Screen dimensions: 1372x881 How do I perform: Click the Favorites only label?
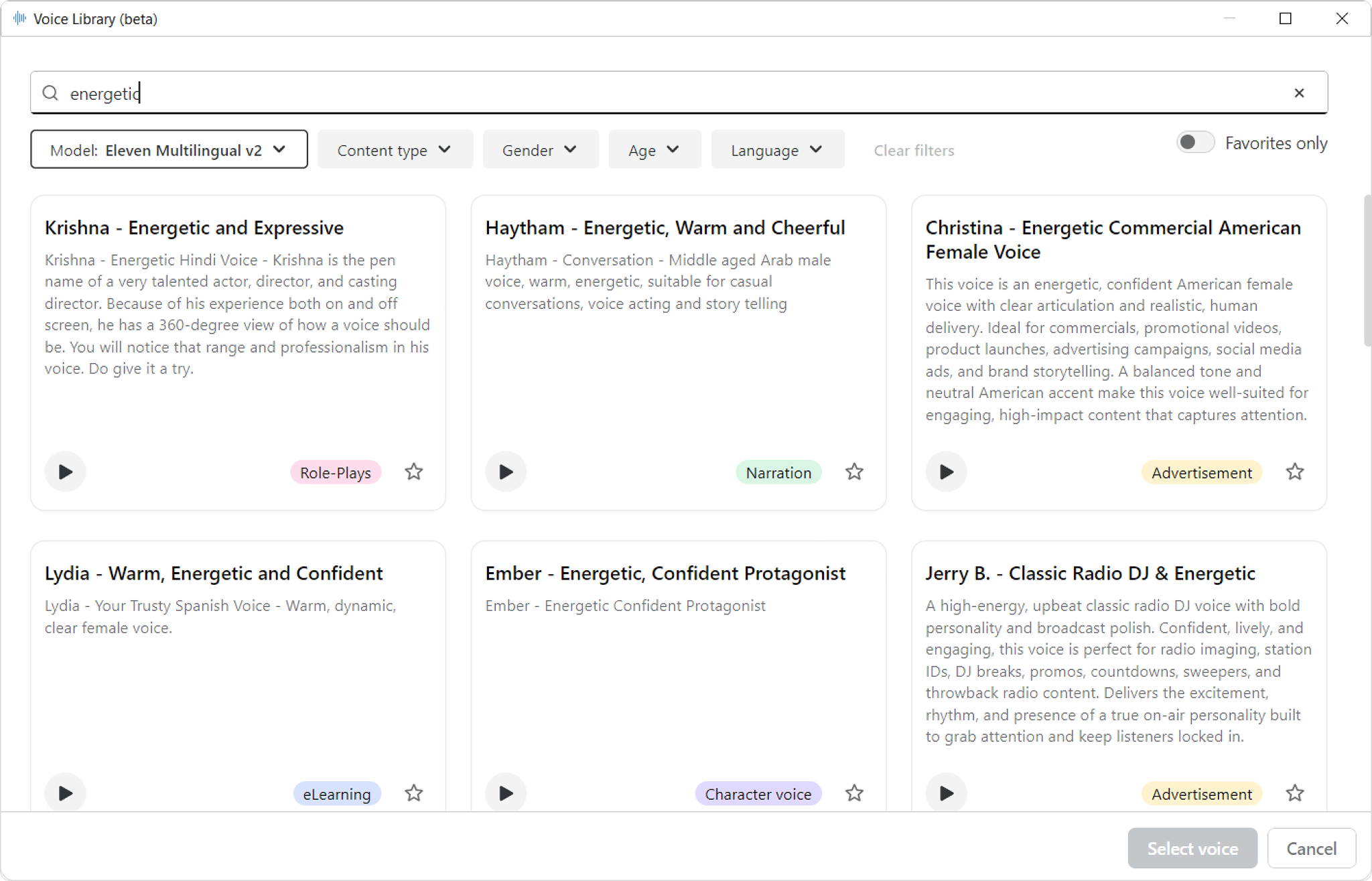[x=1276, y=143]
